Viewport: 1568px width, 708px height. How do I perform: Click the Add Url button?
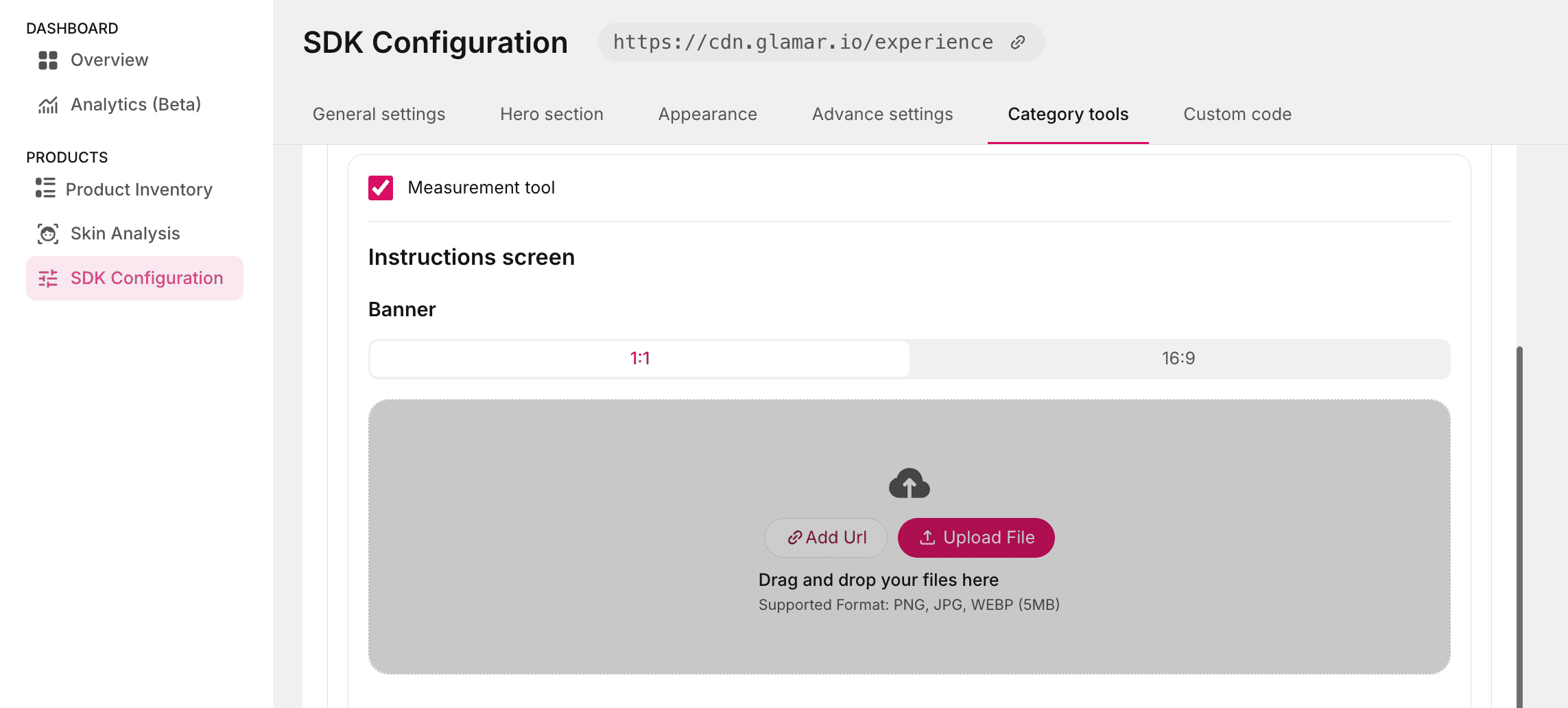coord(826,538)
